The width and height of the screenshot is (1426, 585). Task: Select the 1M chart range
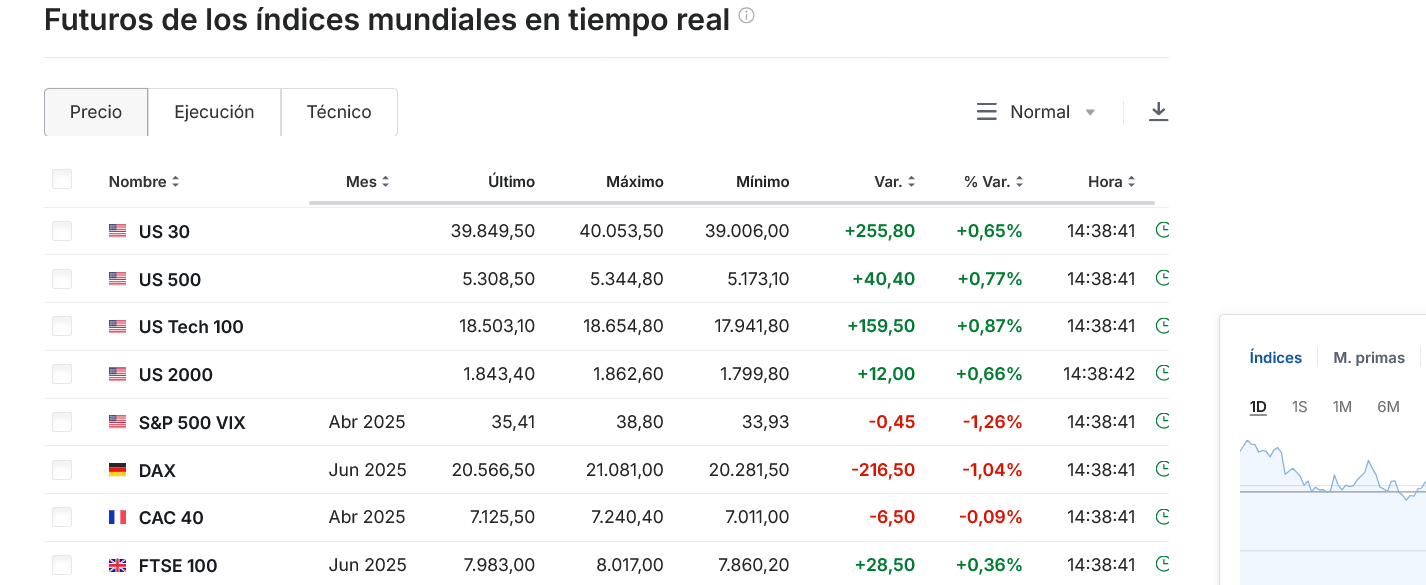click(1342, 407)
